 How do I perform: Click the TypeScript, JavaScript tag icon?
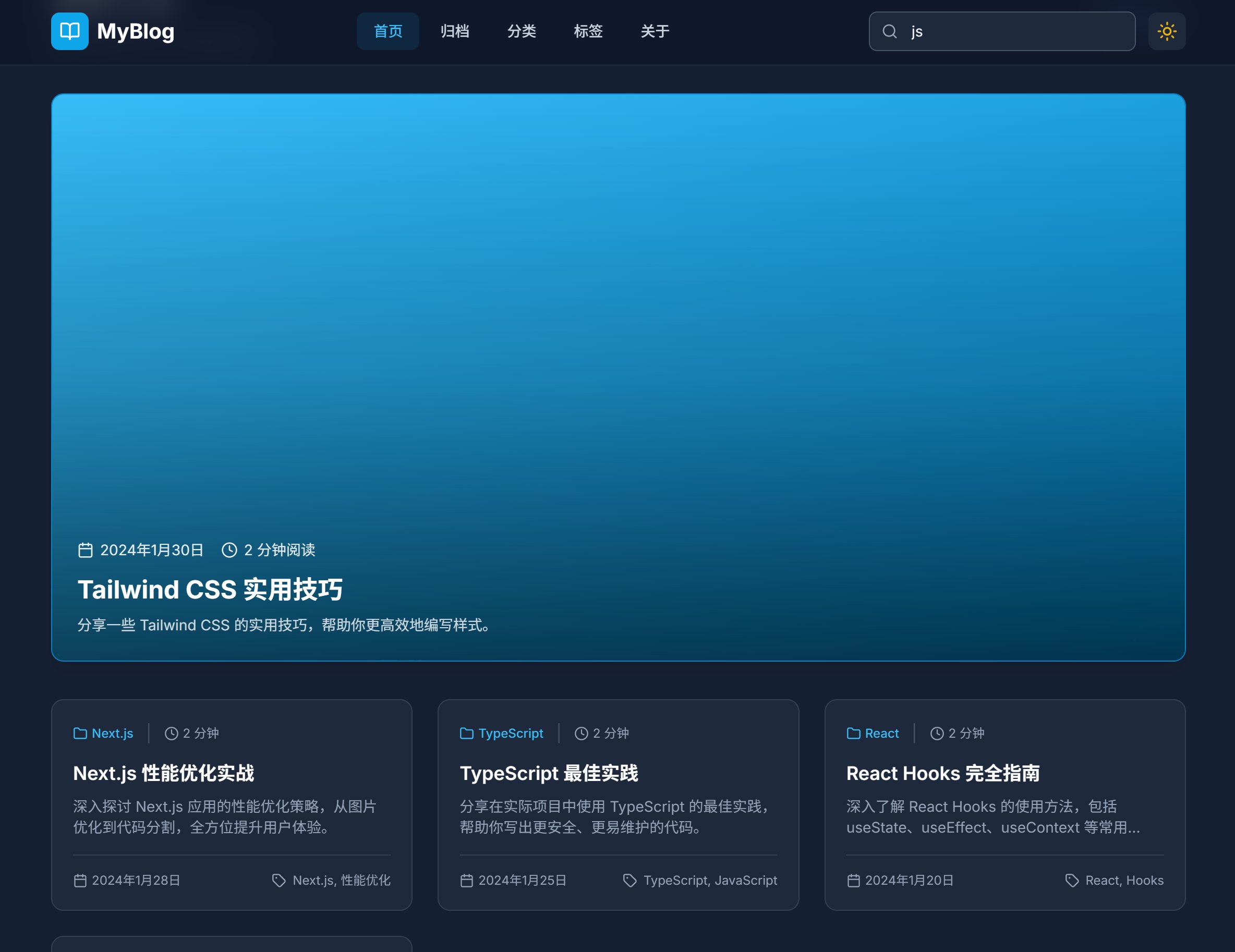pos(629,880)
